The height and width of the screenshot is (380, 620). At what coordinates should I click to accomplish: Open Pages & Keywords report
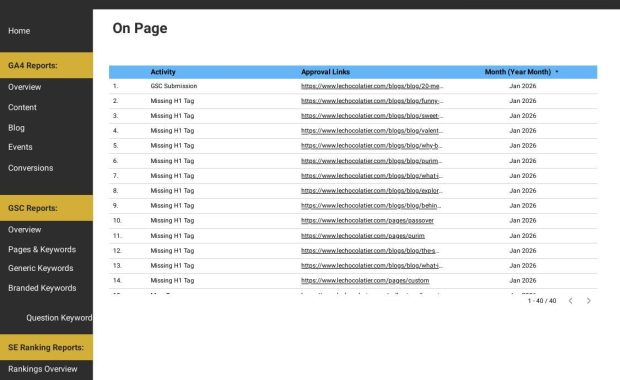coord(42,250)
